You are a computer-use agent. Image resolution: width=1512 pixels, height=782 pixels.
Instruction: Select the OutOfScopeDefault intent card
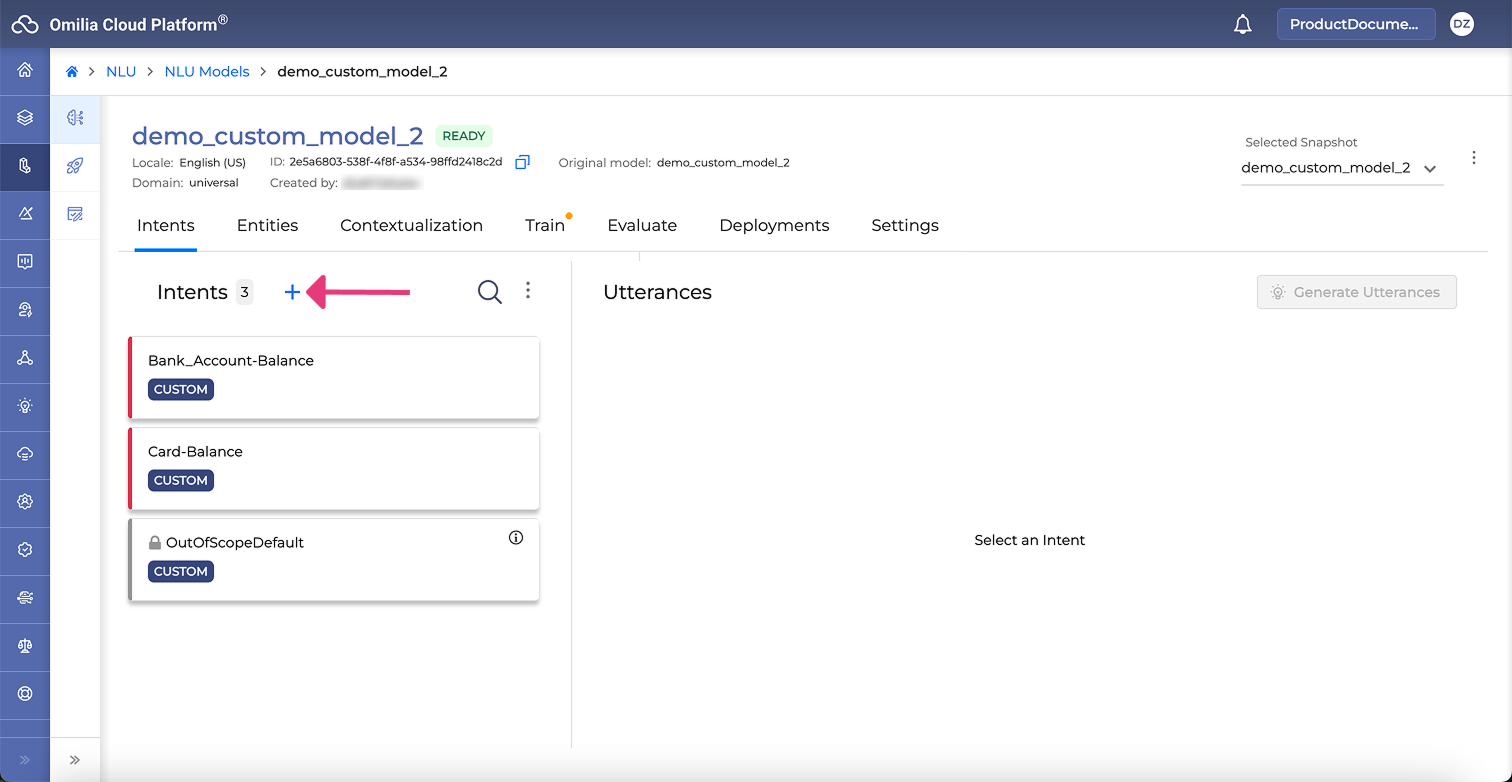tap(334, 560)
